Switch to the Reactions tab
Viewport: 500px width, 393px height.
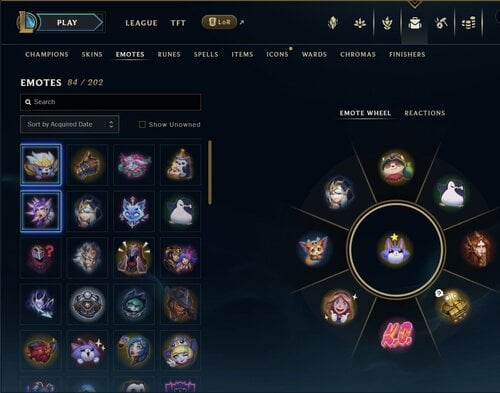(425, 113)
